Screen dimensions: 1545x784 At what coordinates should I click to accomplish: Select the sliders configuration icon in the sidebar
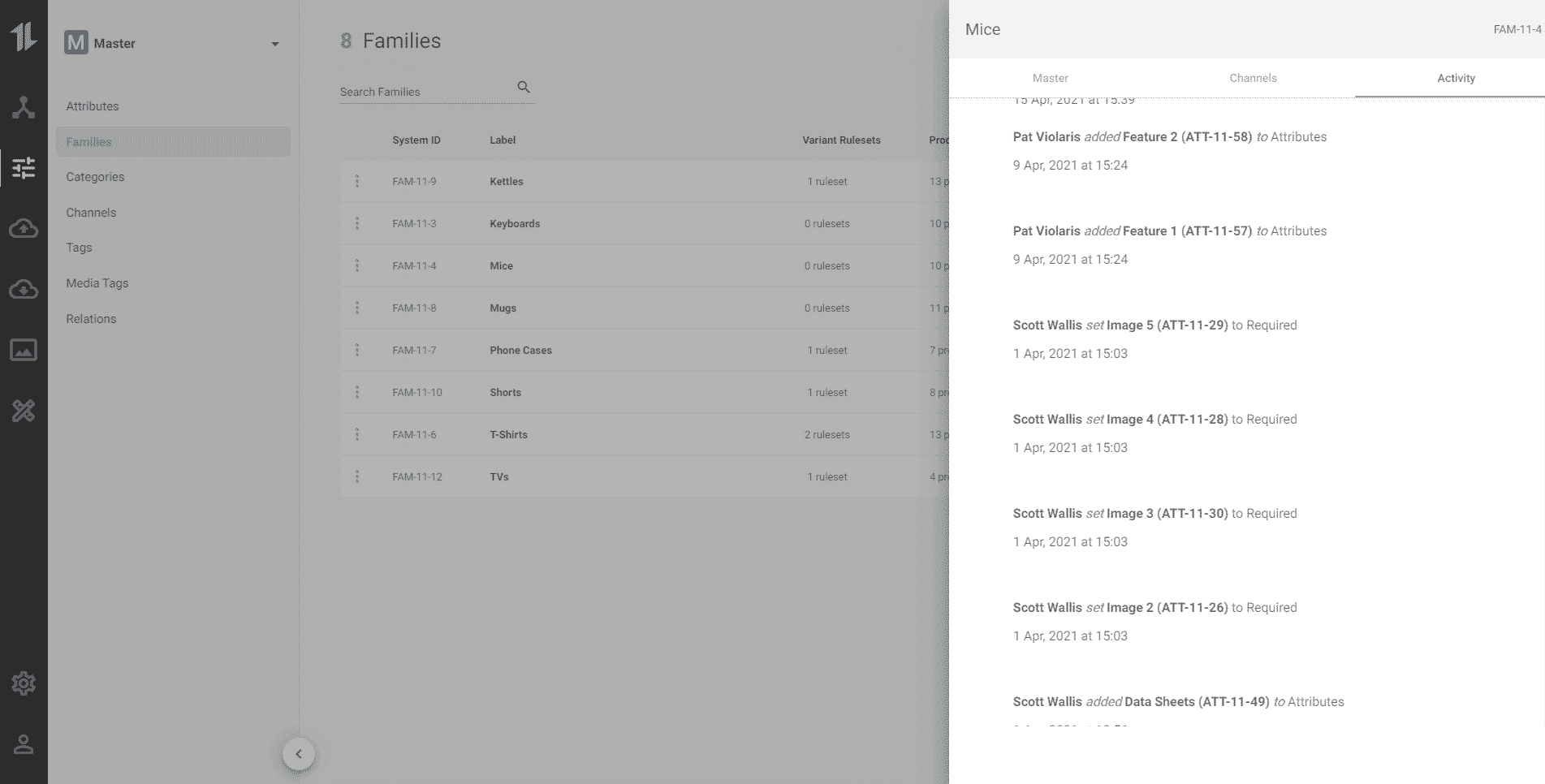pyautogui.click(x=24, y=168)
